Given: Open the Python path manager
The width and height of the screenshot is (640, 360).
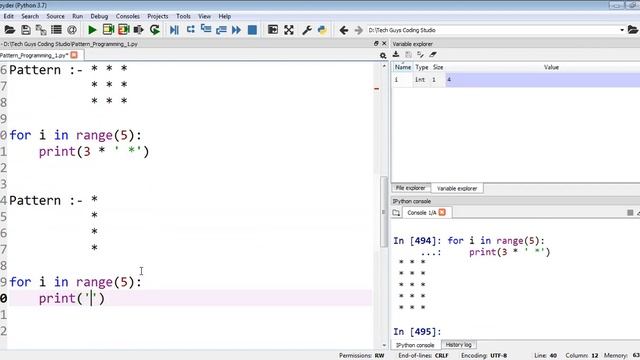Looking at the screenshot, I should 322,30.
